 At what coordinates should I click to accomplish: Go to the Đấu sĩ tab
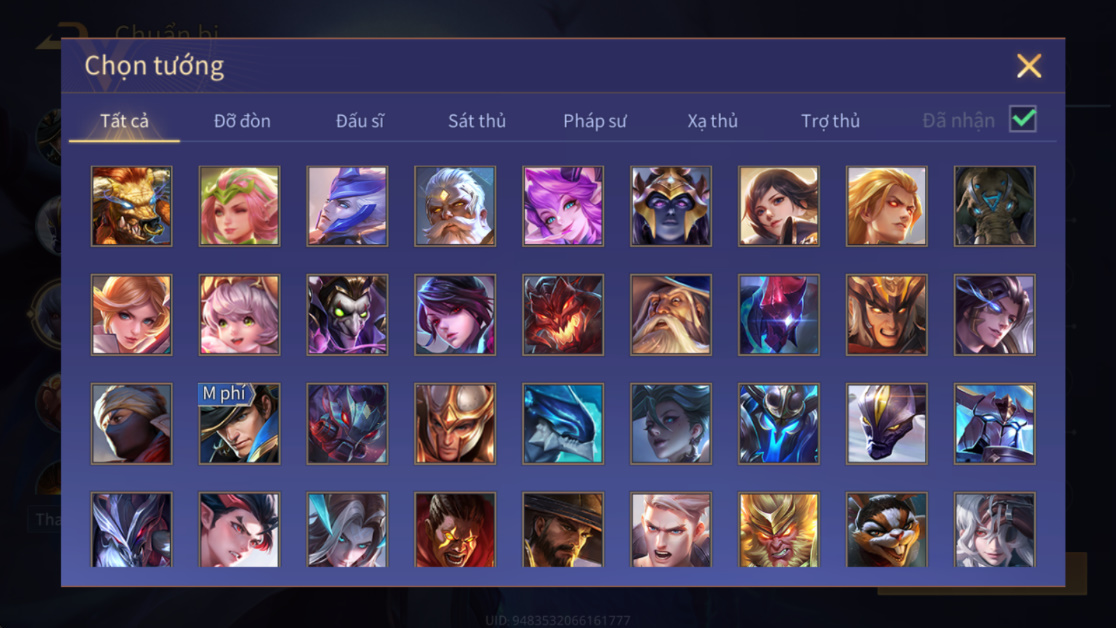359,121
